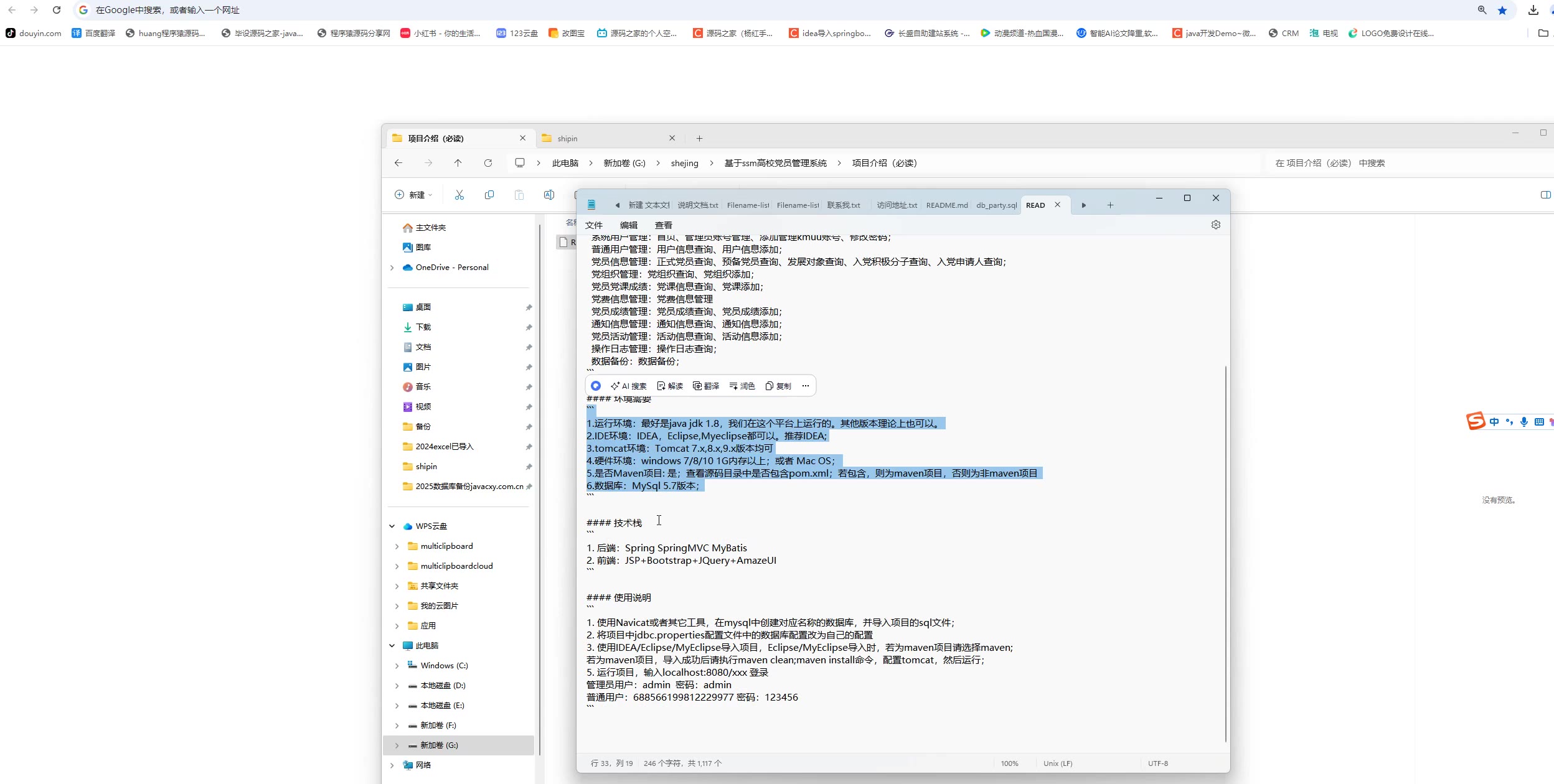The image size is (1554, 784).
Task: Collapse the WPS云盘 tree node
Action: 392,526
